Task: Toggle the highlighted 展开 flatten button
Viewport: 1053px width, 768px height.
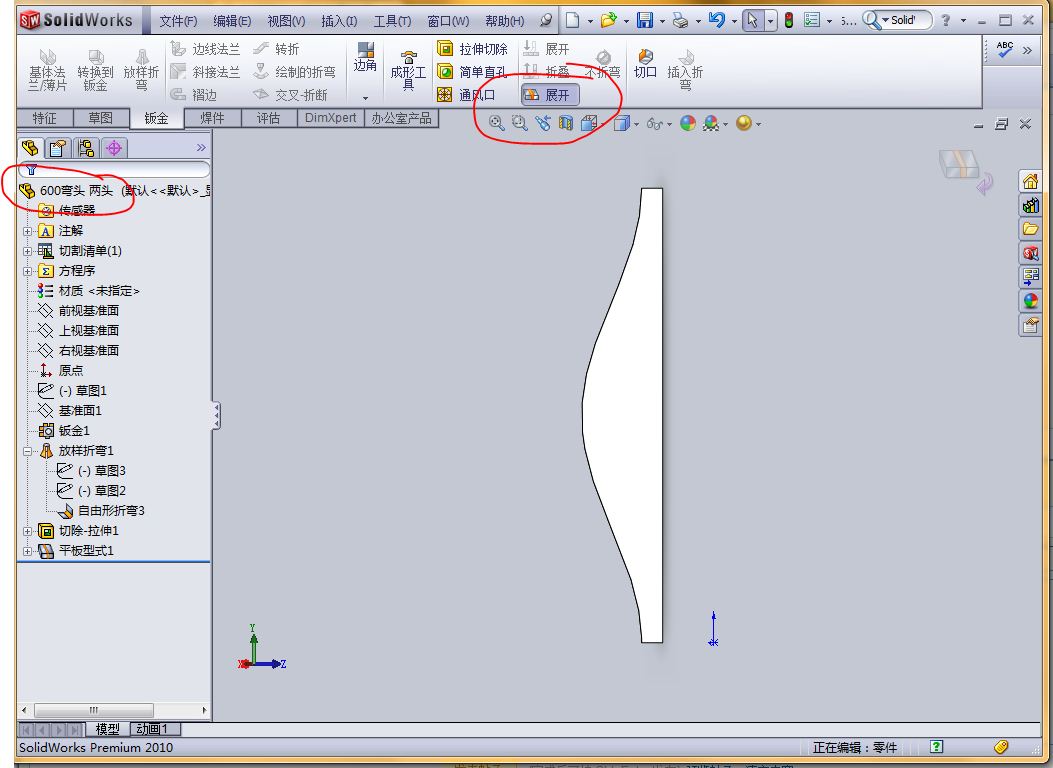Action: tap(549, 95)
